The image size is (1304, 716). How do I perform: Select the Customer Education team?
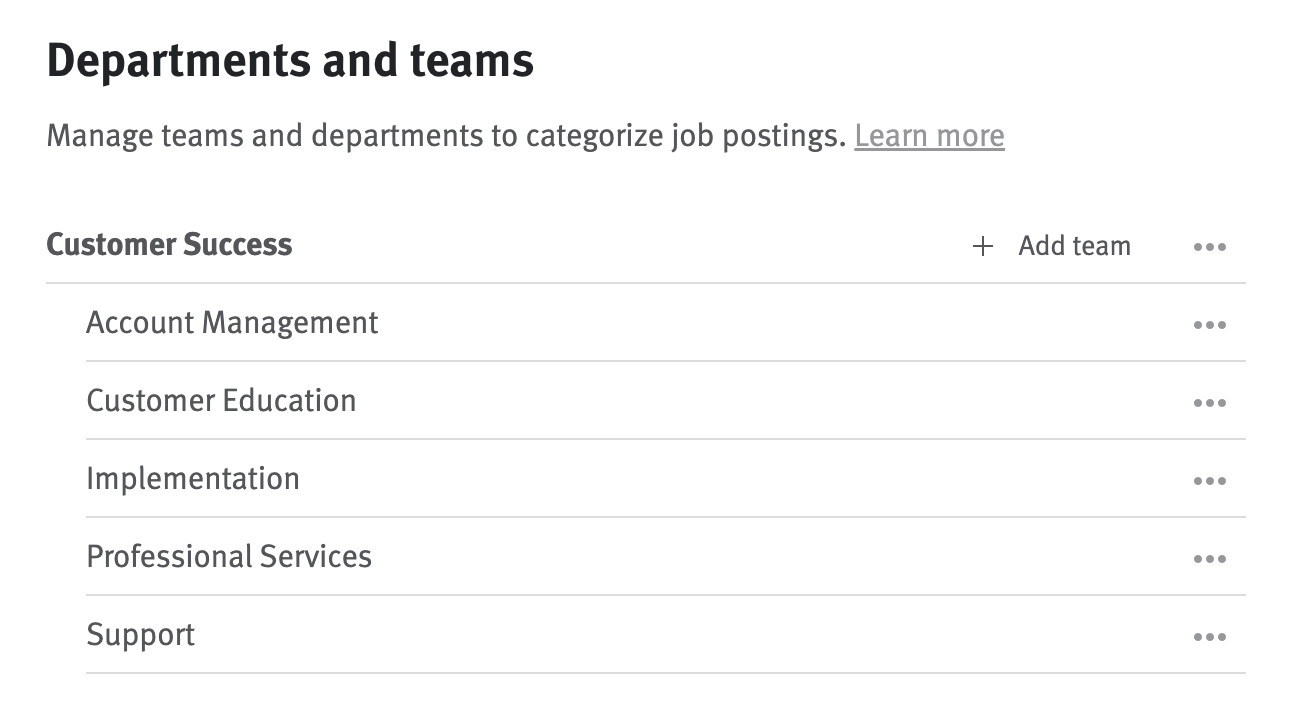pos(221,401)
